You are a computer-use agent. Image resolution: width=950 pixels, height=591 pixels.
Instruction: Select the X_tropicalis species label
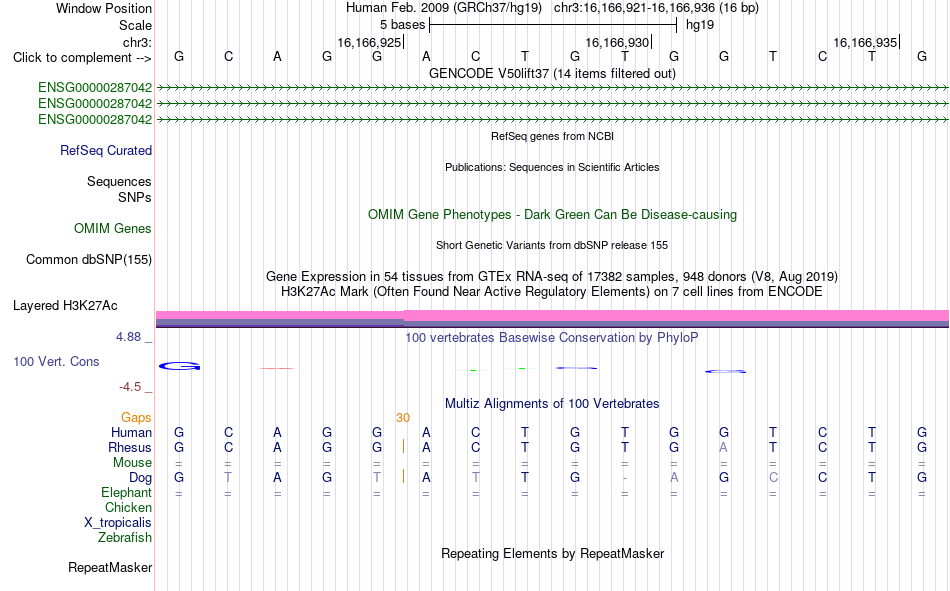[x=118, y=523]
